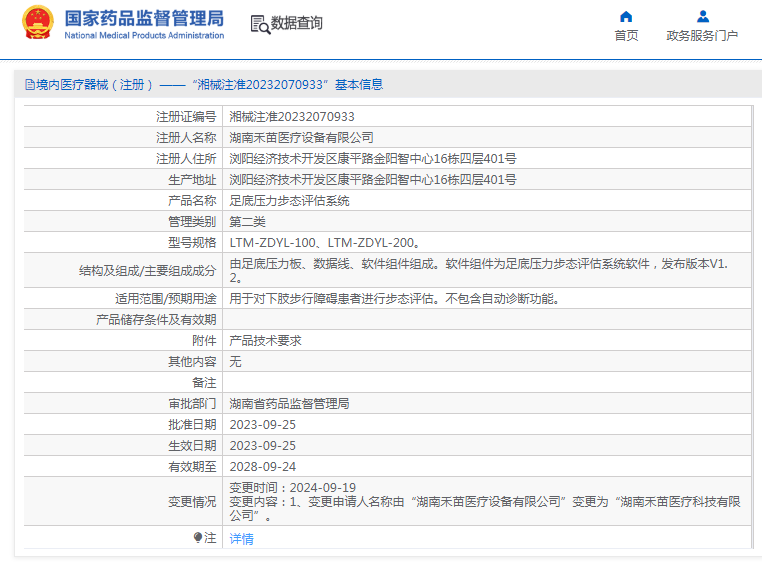Click the lightbulb 注 icon
The height and width of the screenshot is (564, 762).
(x=198, y=537)
